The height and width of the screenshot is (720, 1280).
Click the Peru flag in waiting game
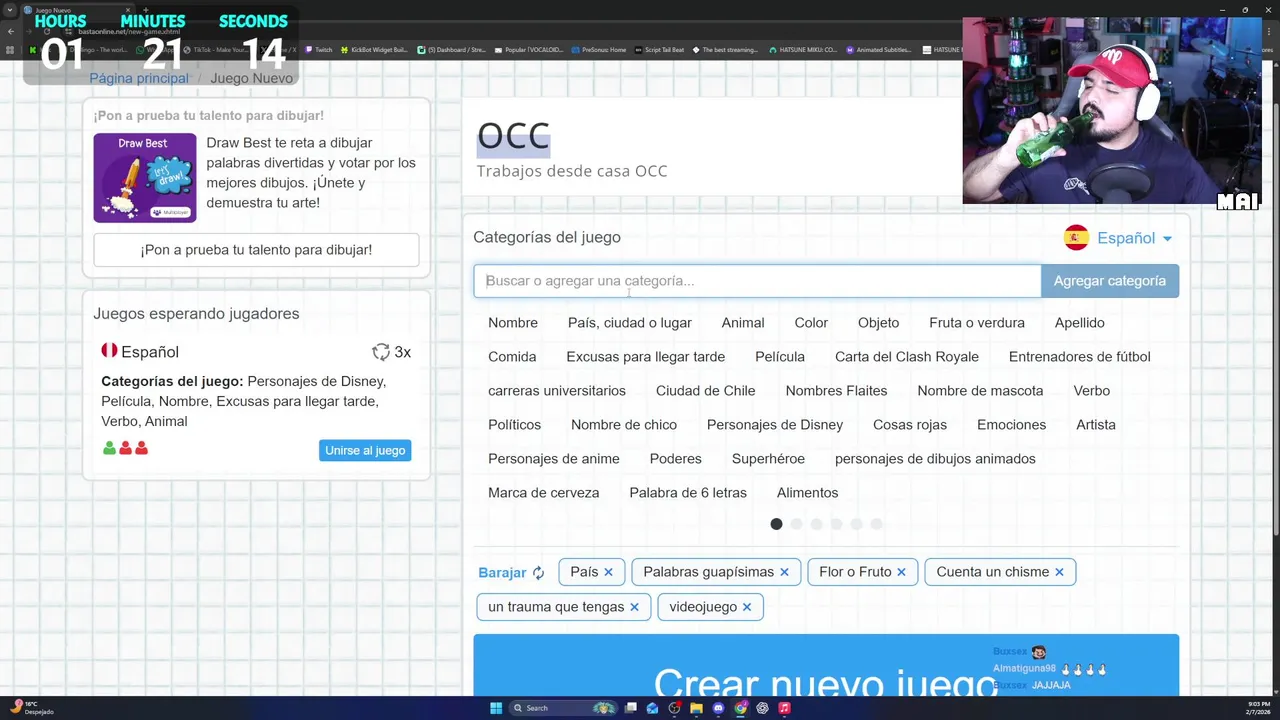point(109,351)
